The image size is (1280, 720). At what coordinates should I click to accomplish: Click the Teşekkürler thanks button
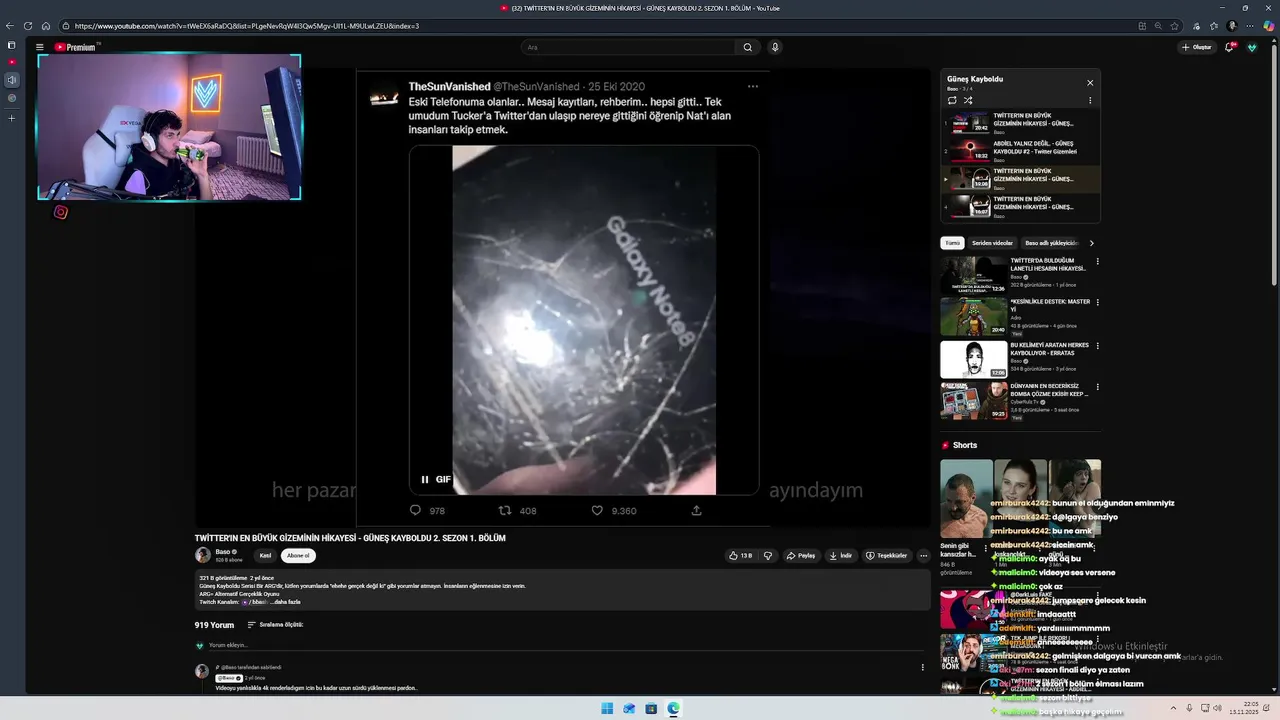[x=886, y=555]
